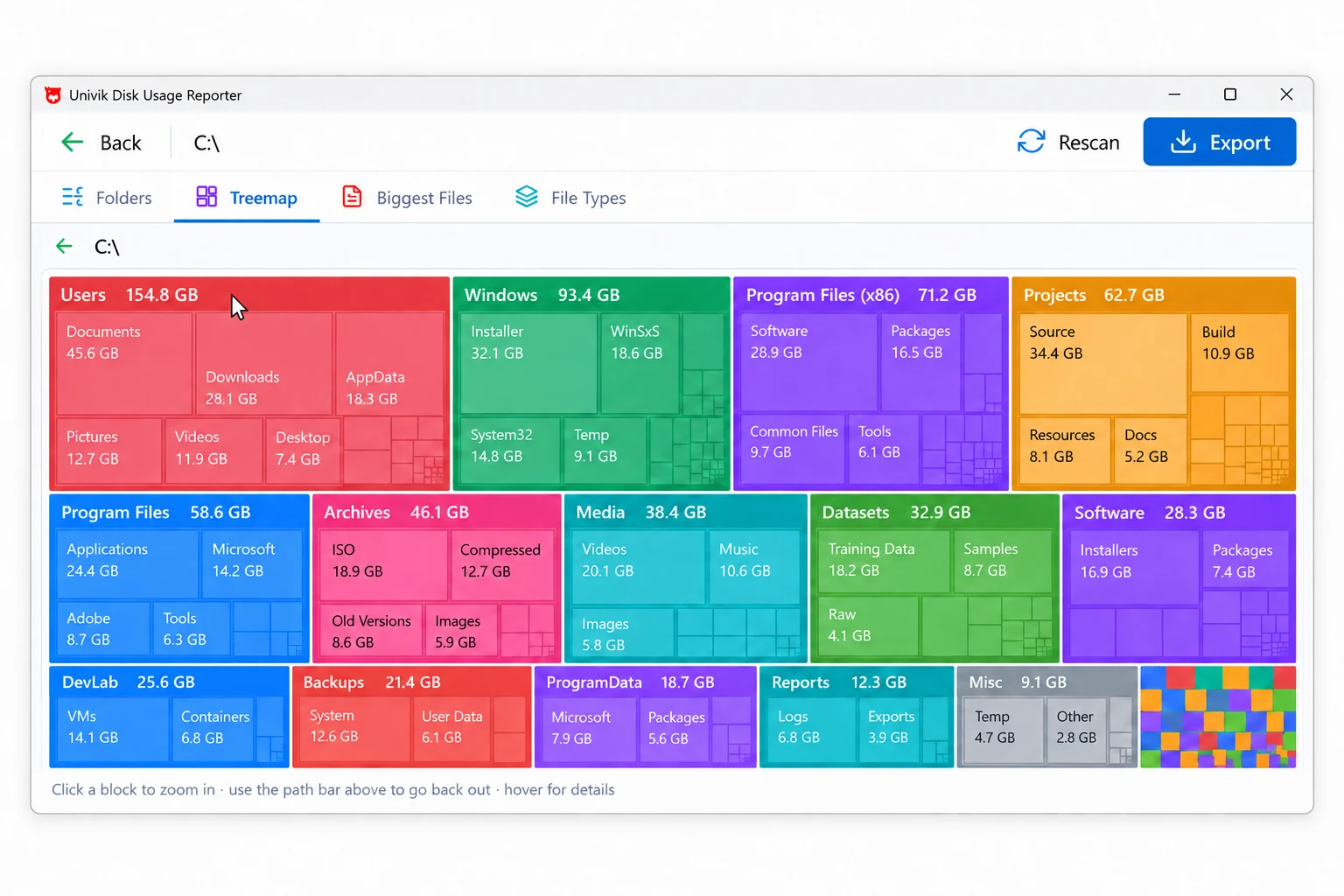The width and height of the screenshot is (1344, 896).
Task: Click the Source 34.4 GB block
Action: tap(1103, 363)
